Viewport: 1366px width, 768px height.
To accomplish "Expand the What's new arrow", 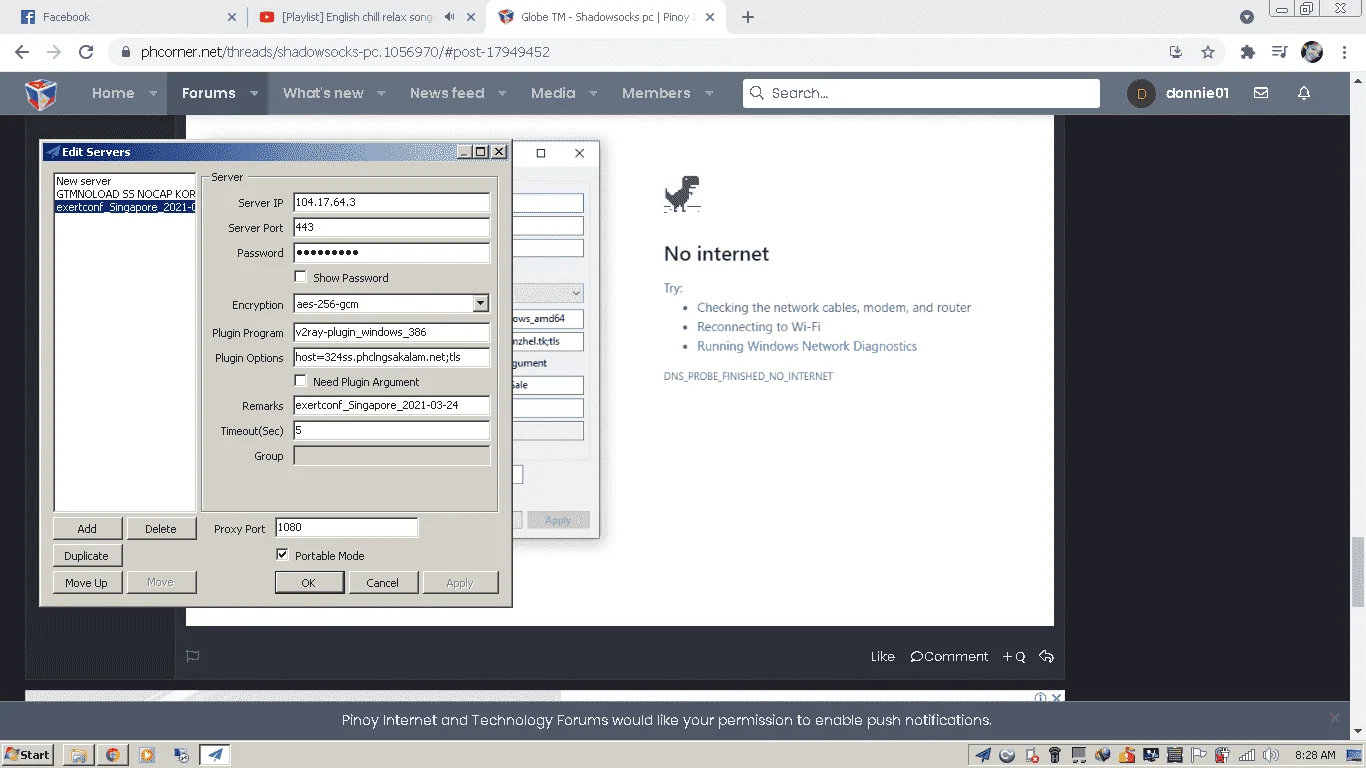I will pos(381,93).
